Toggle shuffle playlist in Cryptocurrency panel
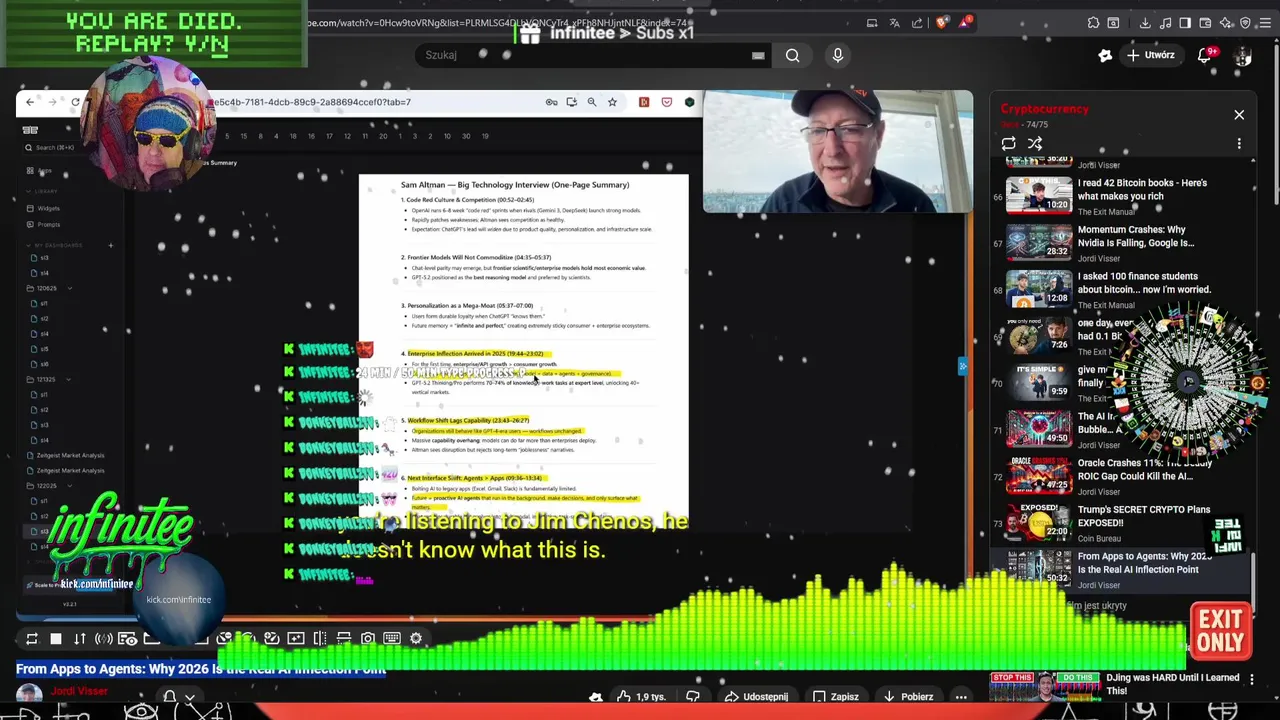The image size is (1280, 720). [1035, 144]
